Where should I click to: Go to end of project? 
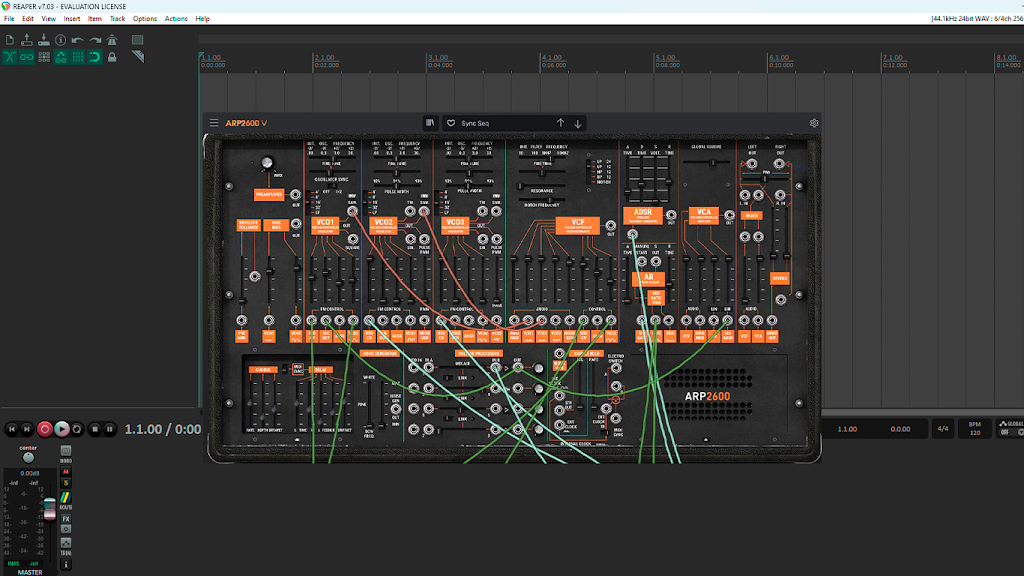pyautogui.click(x=27, y=429)
